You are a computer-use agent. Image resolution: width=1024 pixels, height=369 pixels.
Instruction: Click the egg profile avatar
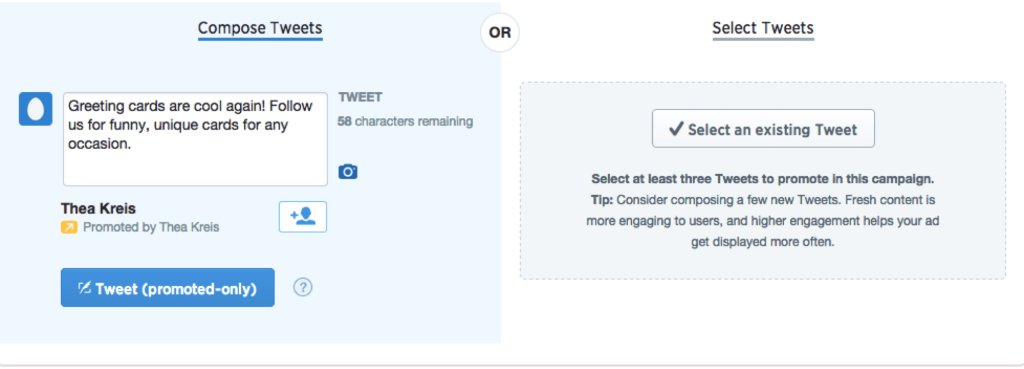(x=35, y=108)
